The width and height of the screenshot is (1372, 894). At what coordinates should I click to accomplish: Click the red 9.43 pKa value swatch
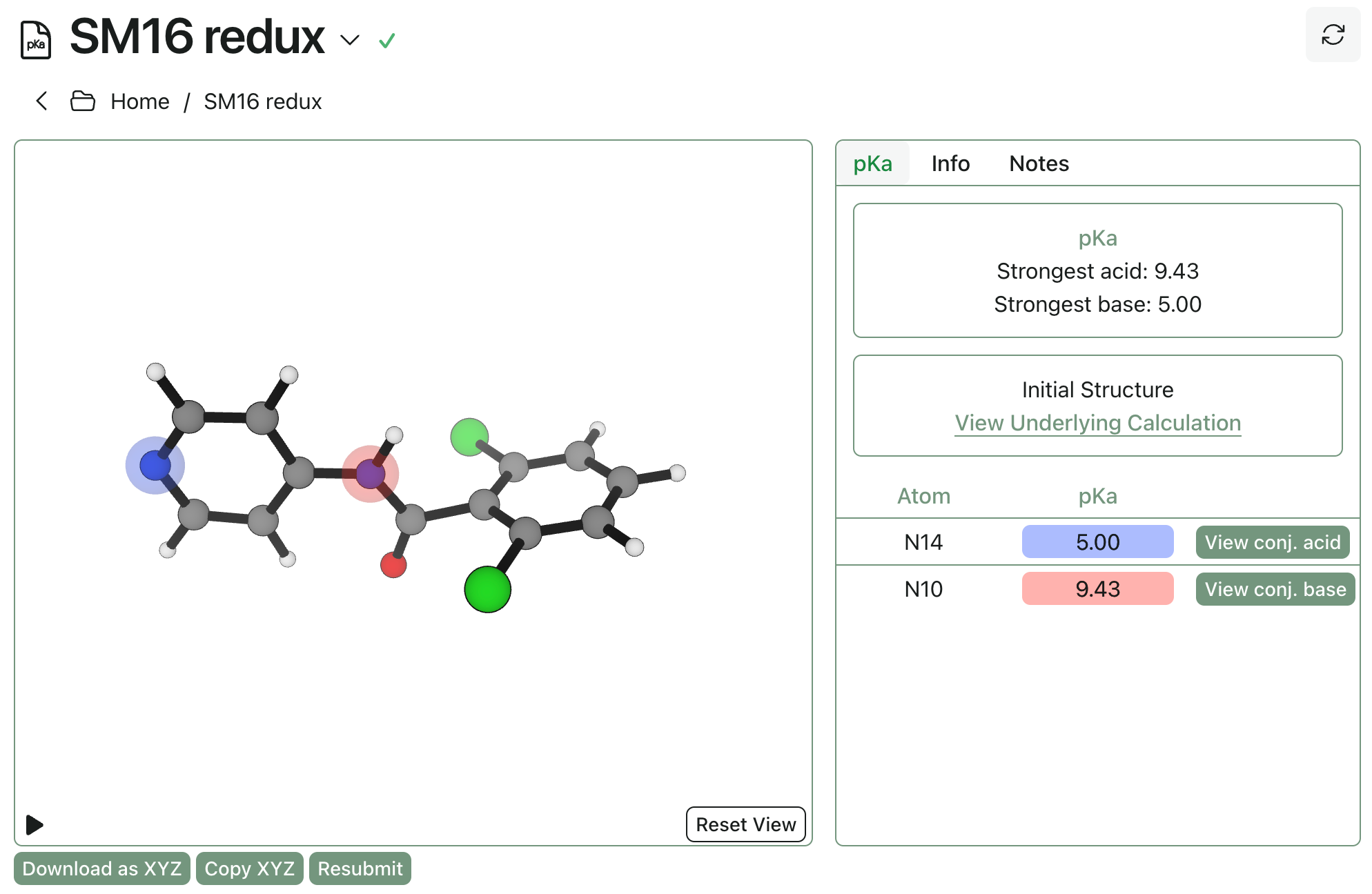(x=1097, y=589)
